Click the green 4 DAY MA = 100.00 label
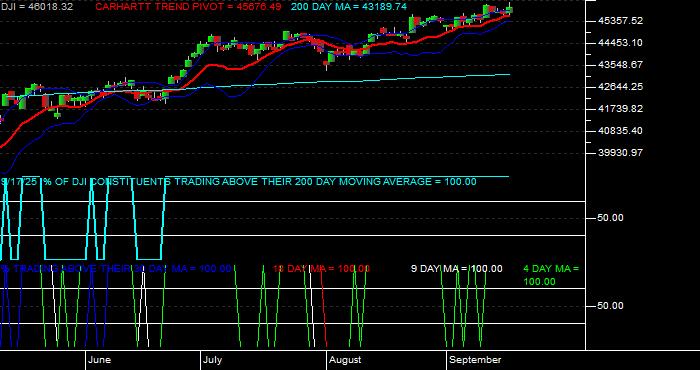The image size is (700, 370). pos(551,275)
